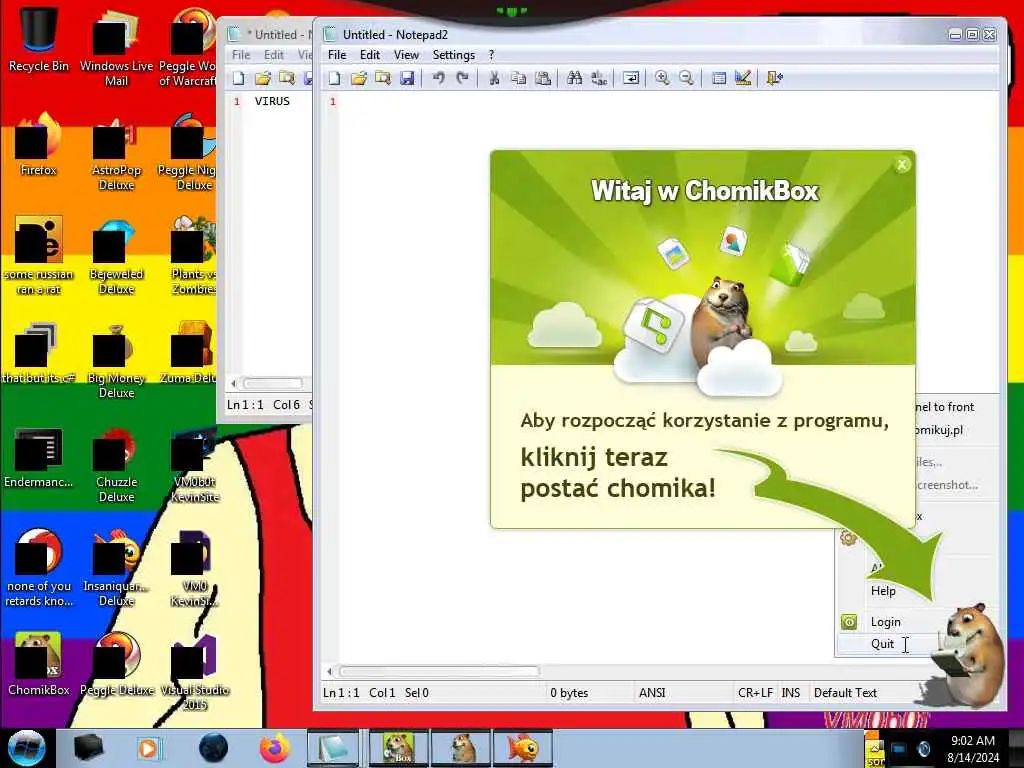Click the New document icon in Notepad2 toolbar
The image size is (1024, 768).
334,78
